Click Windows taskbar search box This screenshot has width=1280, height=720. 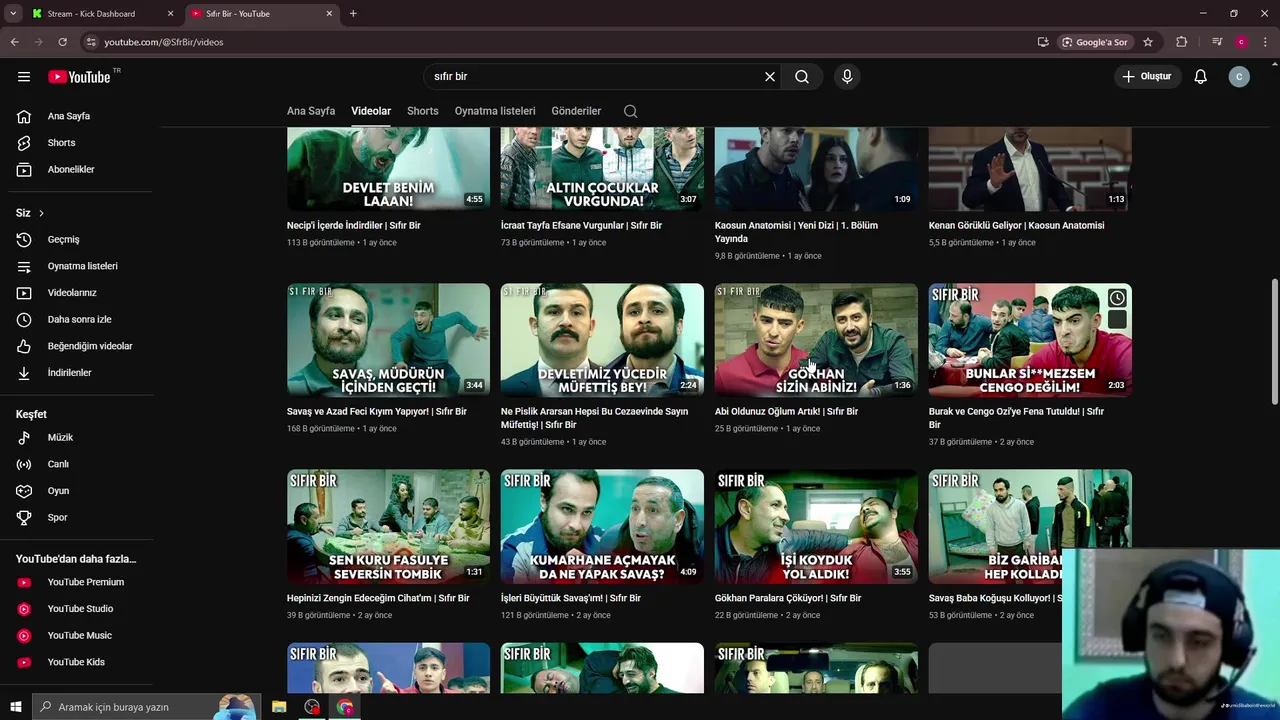click(146, 707)
